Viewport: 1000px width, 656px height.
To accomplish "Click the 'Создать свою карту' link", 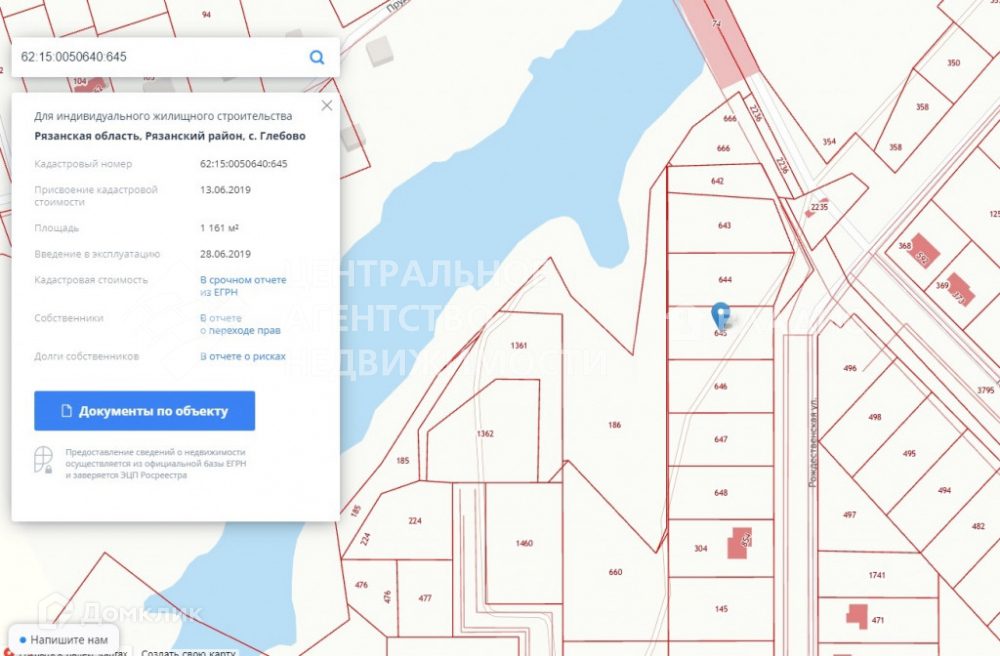I will coord(189,653).
